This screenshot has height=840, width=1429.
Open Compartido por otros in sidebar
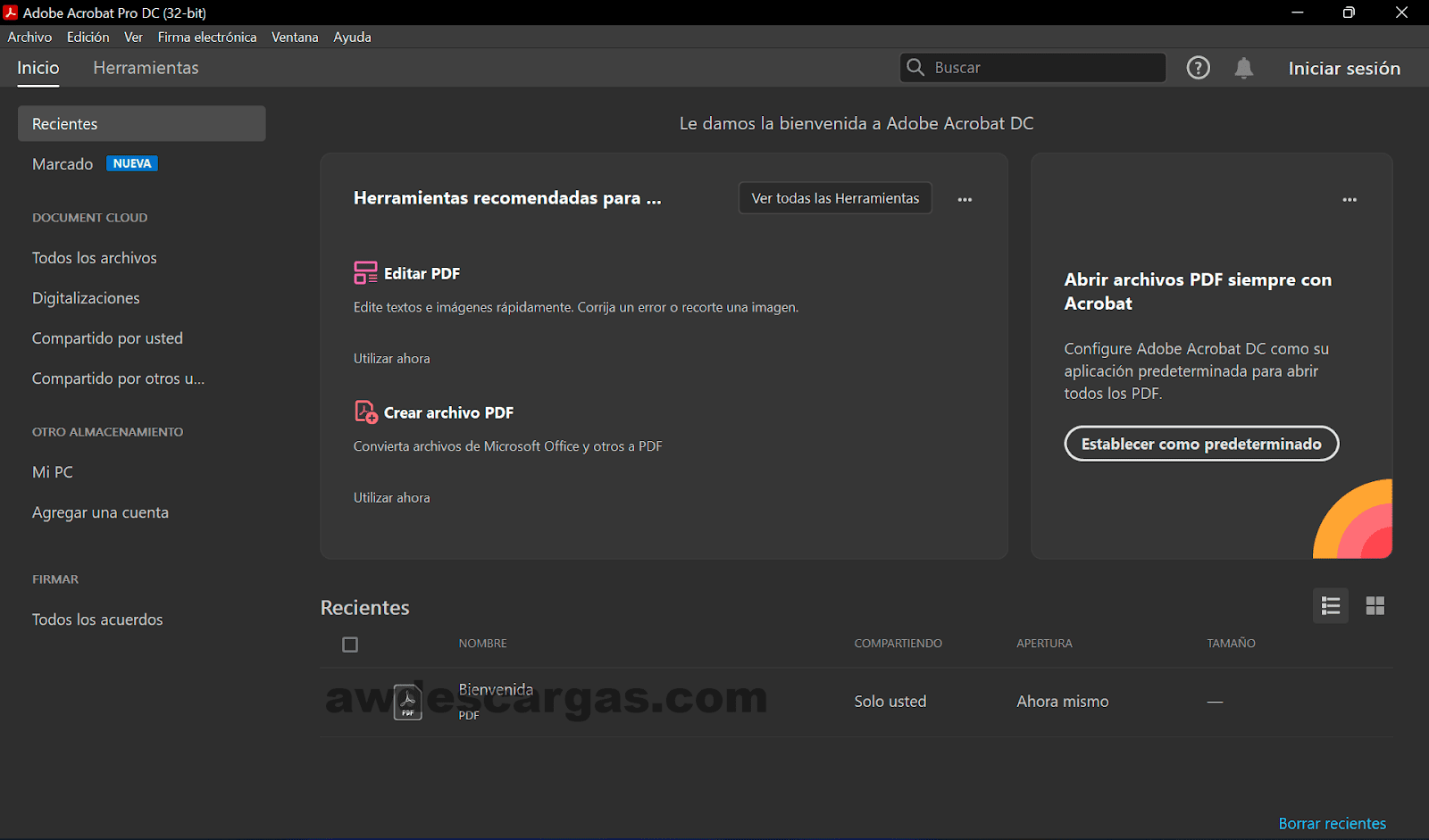(118, 378)
